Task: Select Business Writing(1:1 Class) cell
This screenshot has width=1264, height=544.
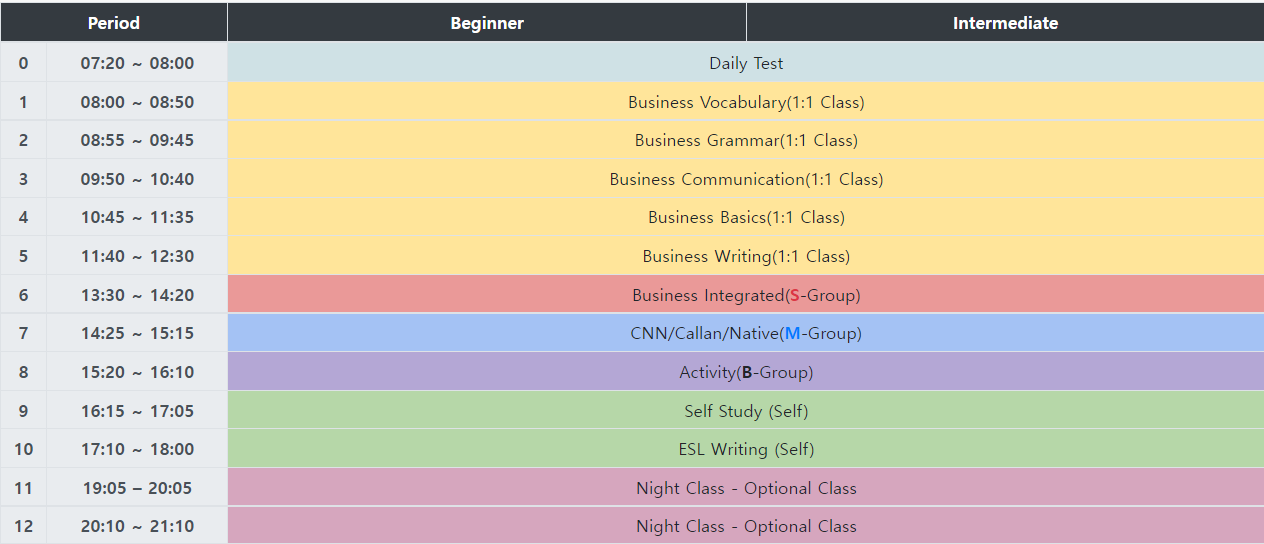Action: coord(746,256)
